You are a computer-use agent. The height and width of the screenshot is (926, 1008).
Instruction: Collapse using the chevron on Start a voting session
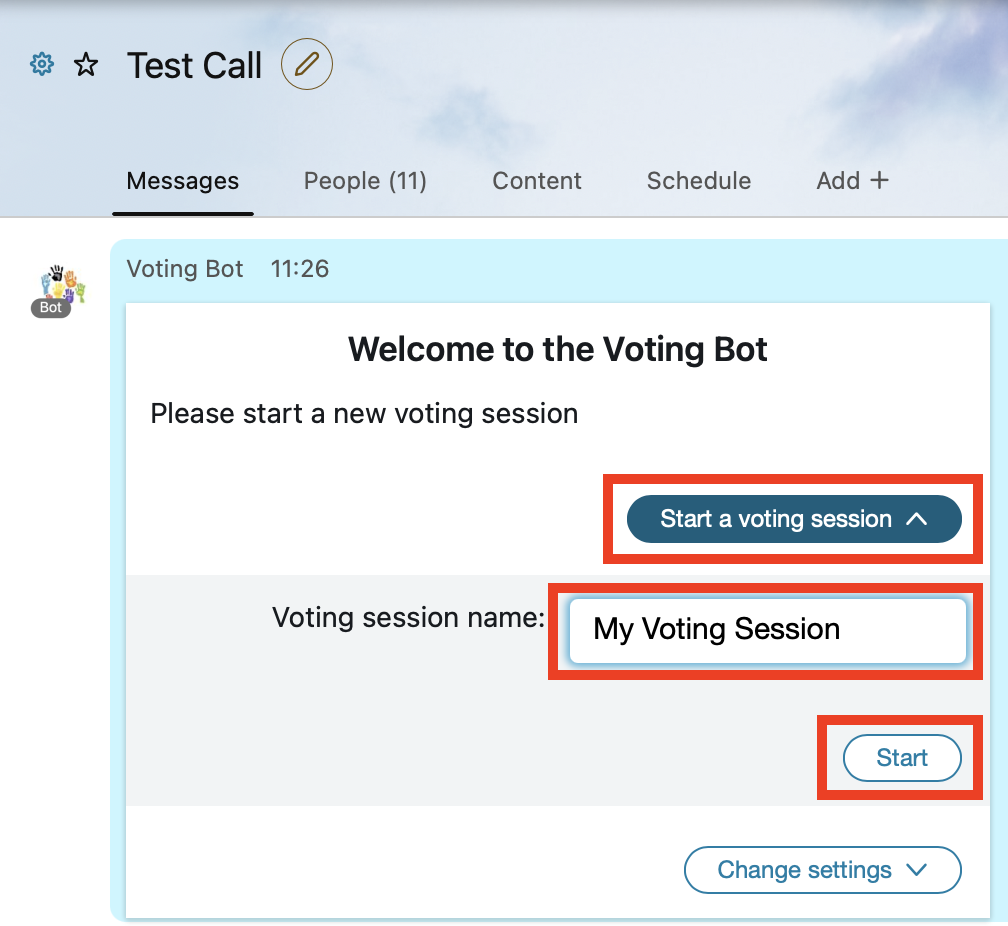tap(916, 519)
